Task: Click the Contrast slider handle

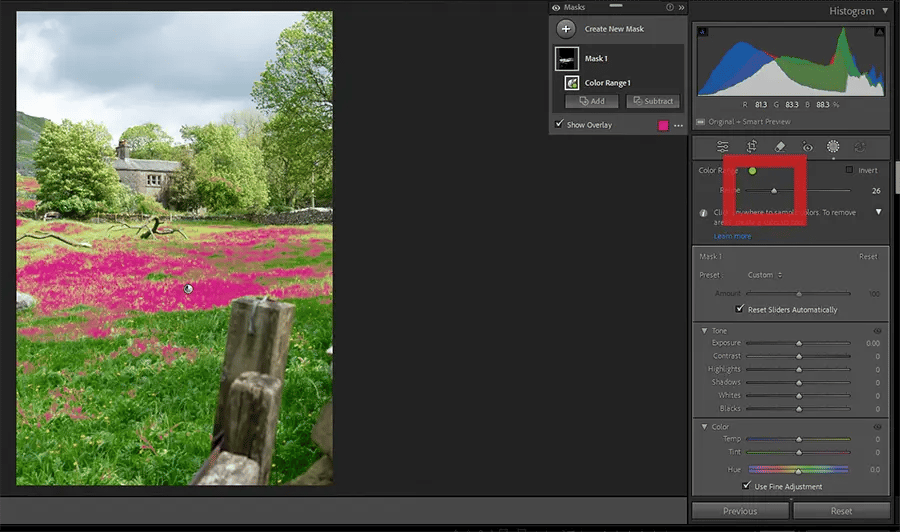Action: tap(799, 356)
